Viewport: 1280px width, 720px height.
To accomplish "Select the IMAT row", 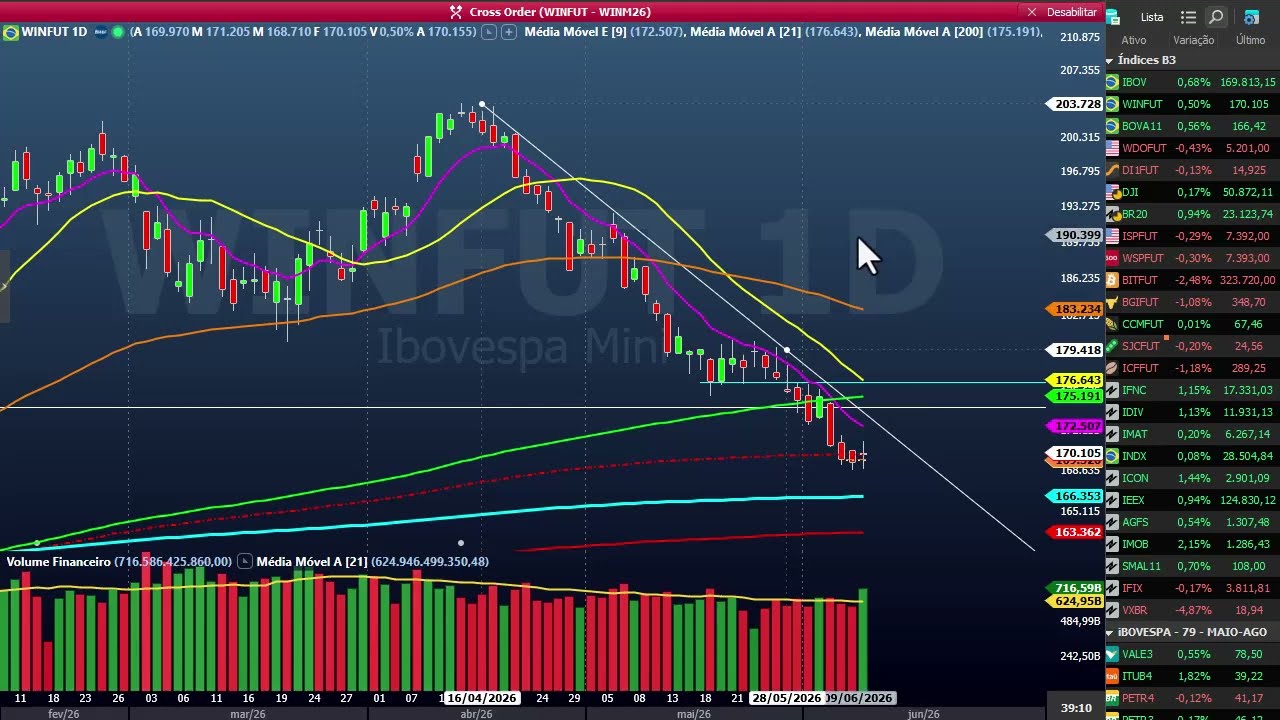I will tap(1192, 434).
